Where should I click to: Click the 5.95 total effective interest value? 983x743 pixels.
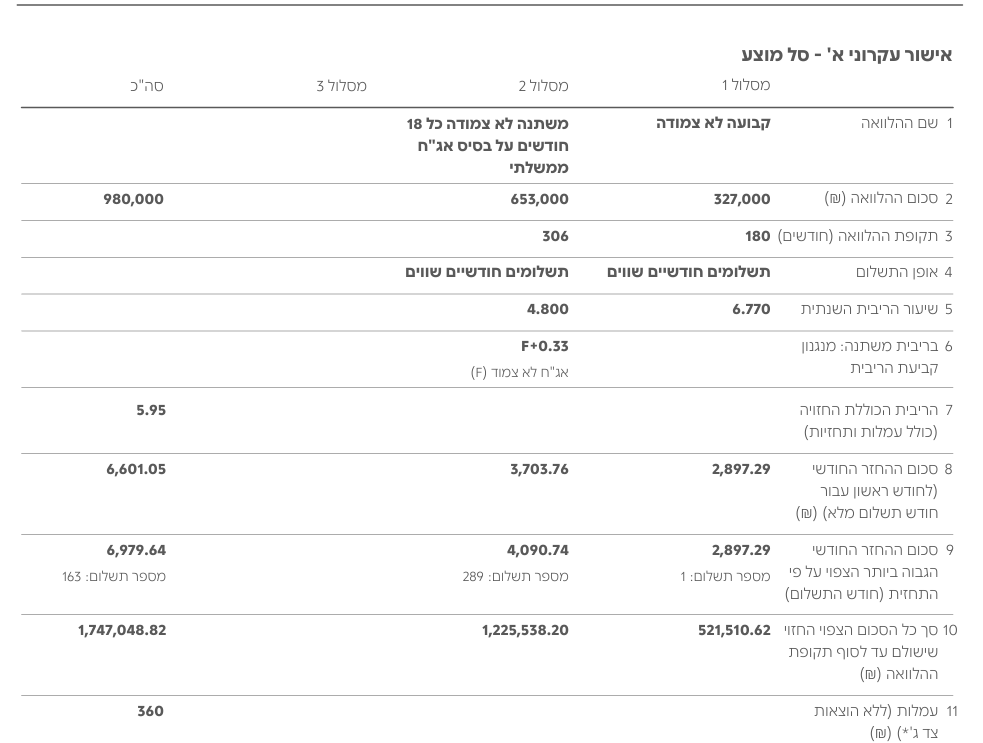click(151, 410)
